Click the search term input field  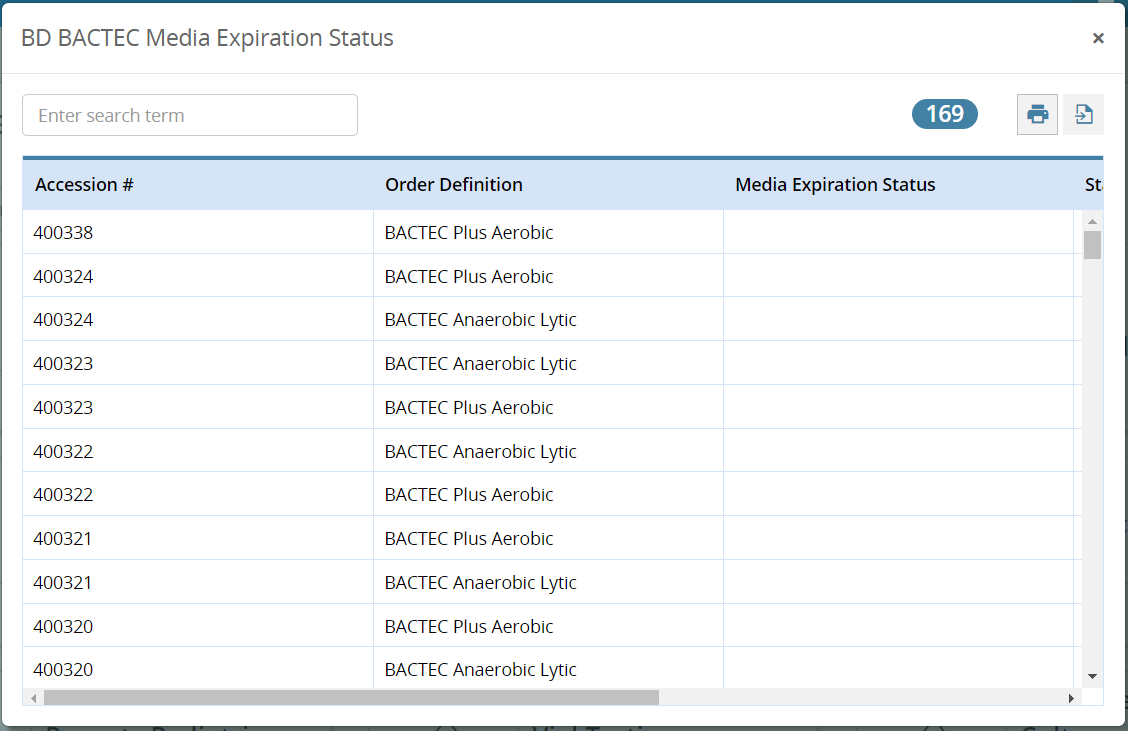(x=190, y=115)
